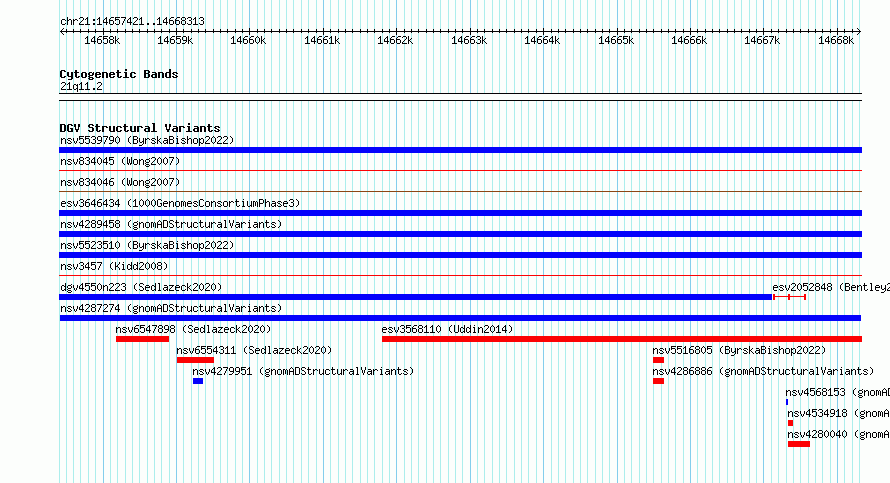
Task: Open the nsv3457 (Kidd2008) label
Action: click(x=114, y=266)
